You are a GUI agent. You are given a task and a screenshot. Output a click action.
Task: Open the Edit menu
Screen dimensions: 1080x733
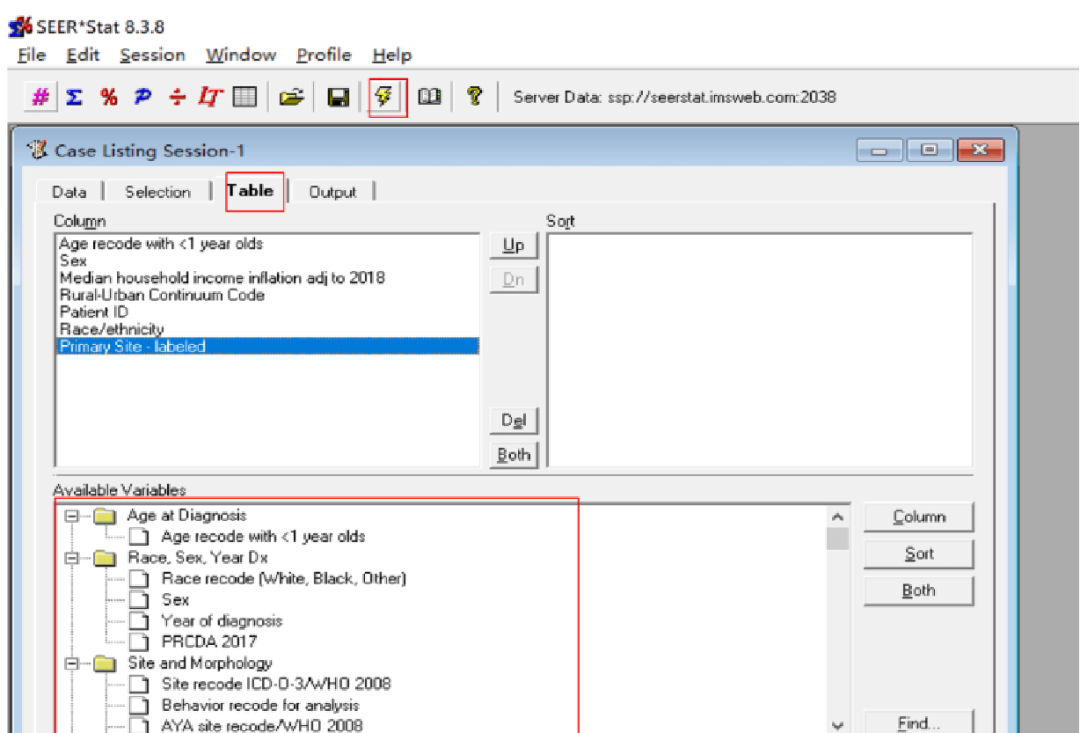point(83,55)
